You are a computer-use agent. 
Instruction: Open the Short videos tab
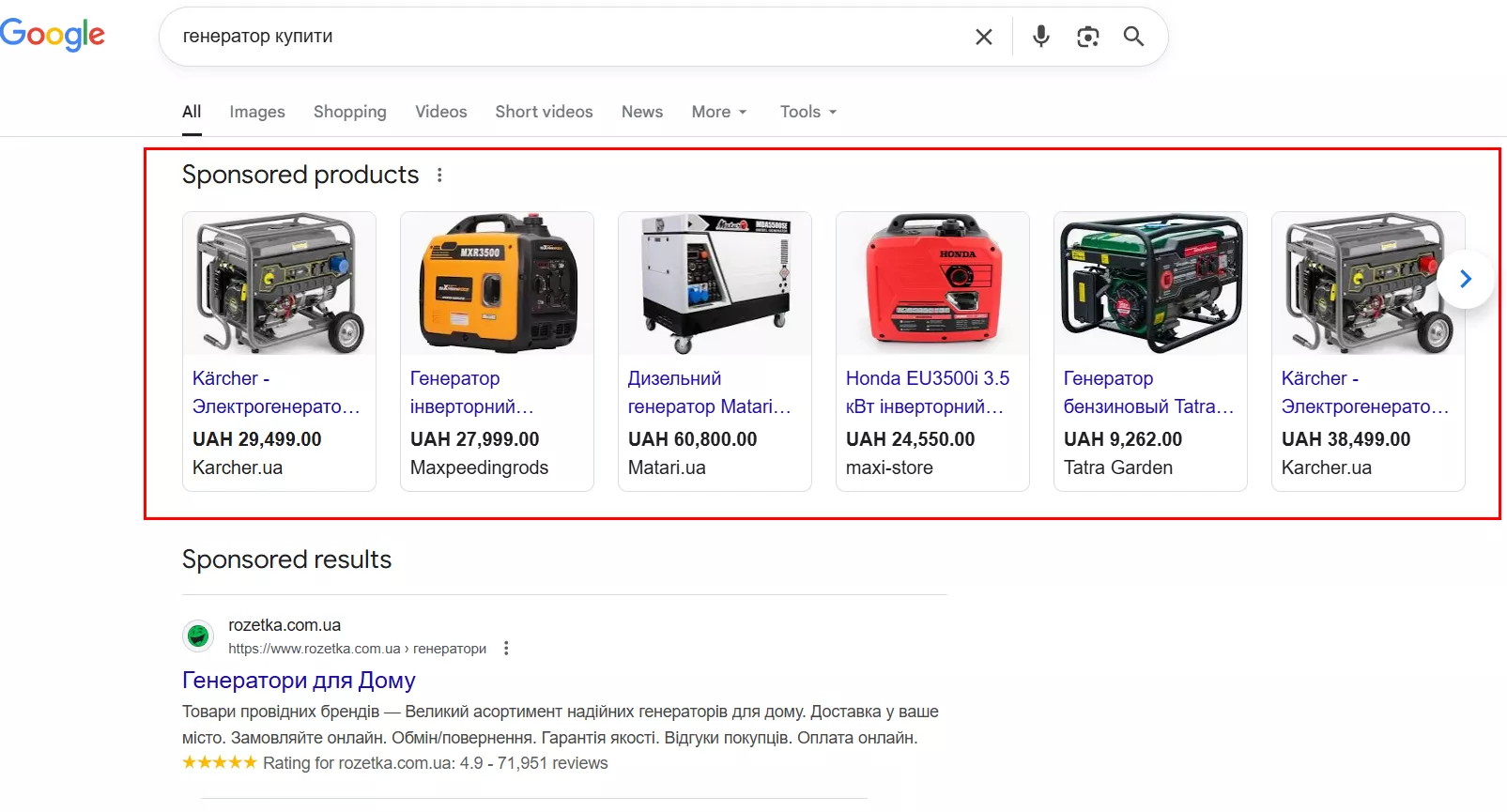pos(545,112)
